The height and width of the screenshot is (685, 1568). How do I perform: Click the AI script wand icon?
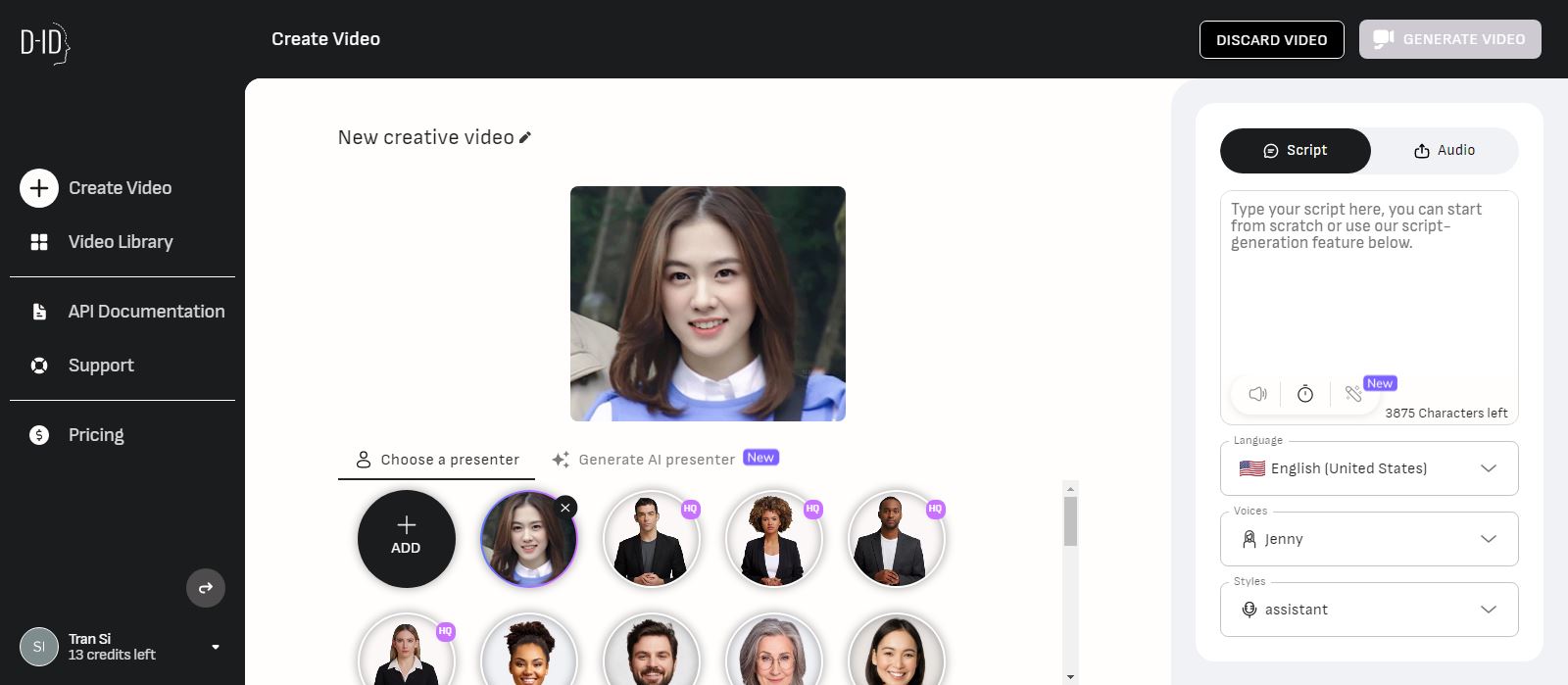point(1354,394)
